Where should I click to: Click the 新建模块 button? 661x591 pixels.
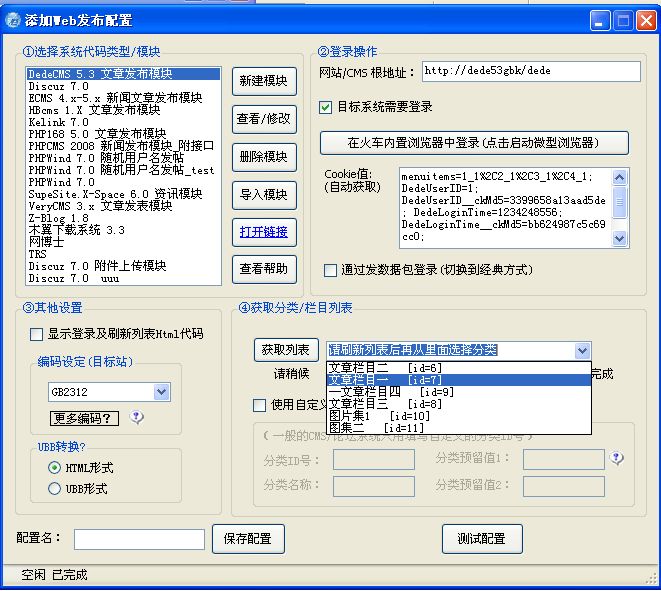[263, 81]
